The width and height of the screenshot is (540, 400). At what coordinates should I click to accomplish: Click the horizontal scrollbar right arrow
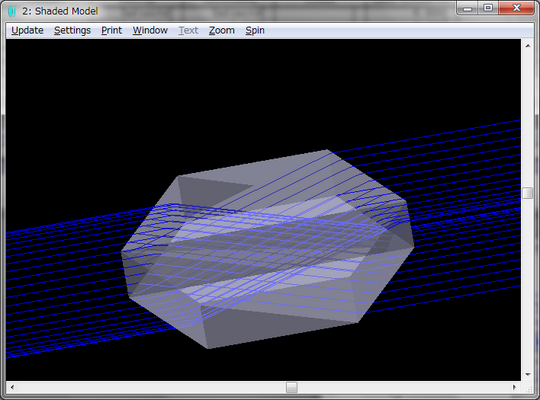[515, 387]
